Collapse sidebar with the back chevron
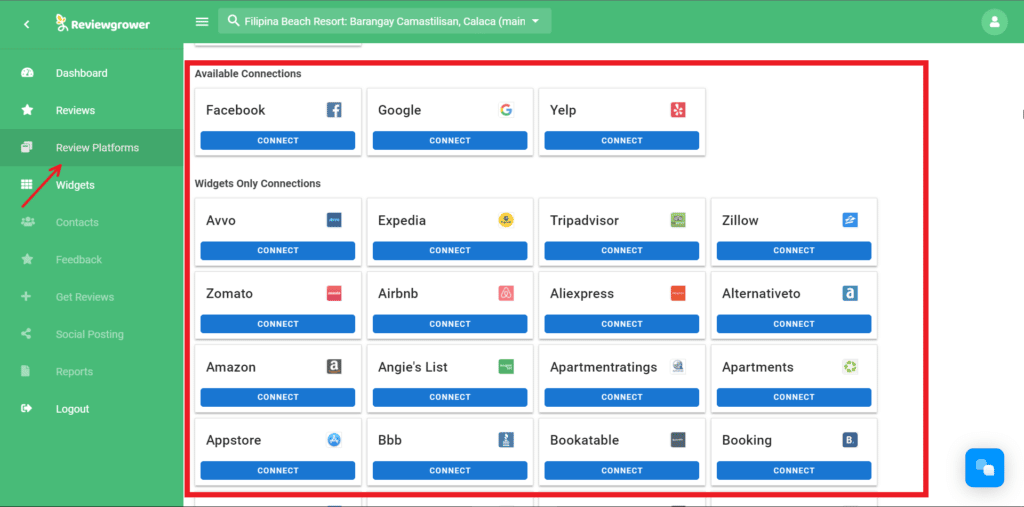 click(x=27, y=24)
